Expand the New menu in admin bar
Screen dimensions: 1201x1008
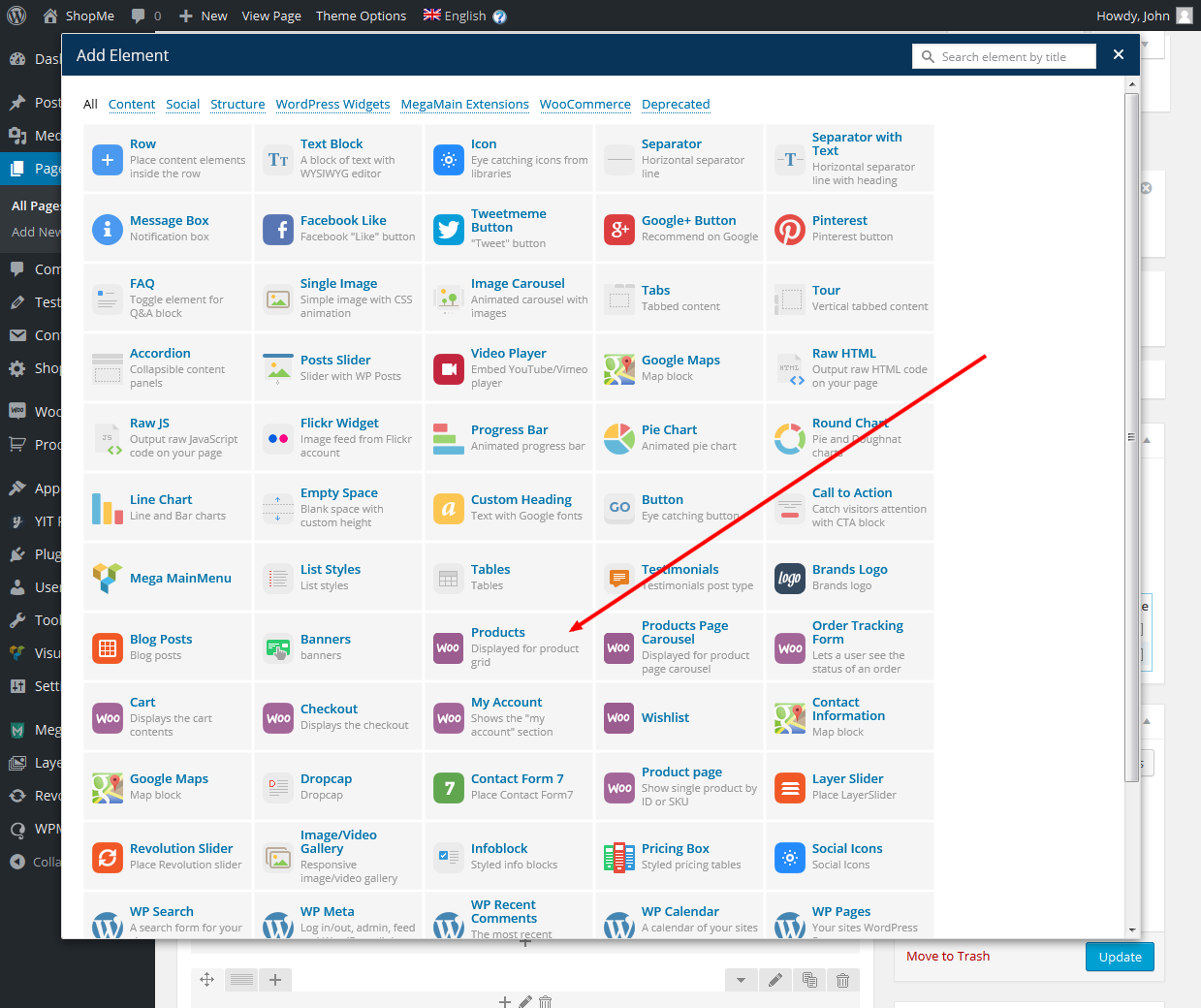click(x=204, y=16)
